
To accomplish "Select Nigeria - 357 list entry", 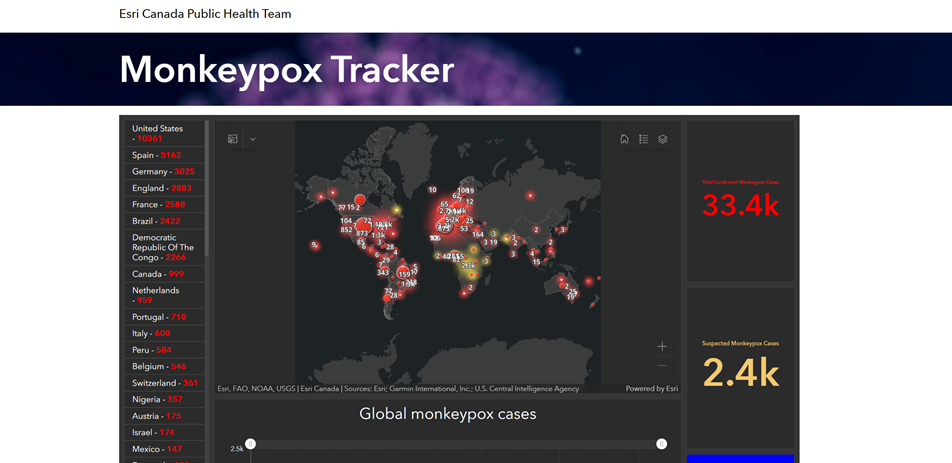I will [x=165, y=399].
